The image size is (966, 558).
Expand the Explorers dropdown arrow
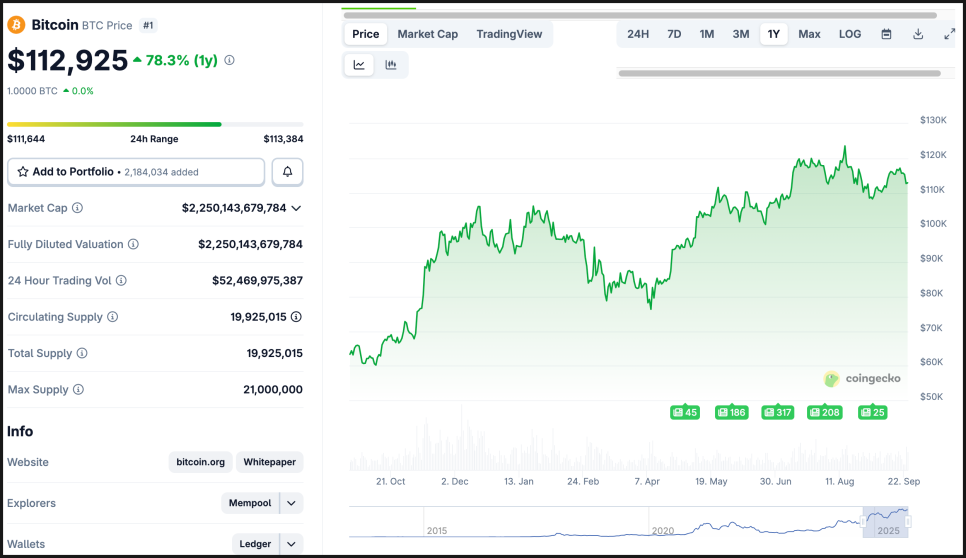tap(291, 503)
